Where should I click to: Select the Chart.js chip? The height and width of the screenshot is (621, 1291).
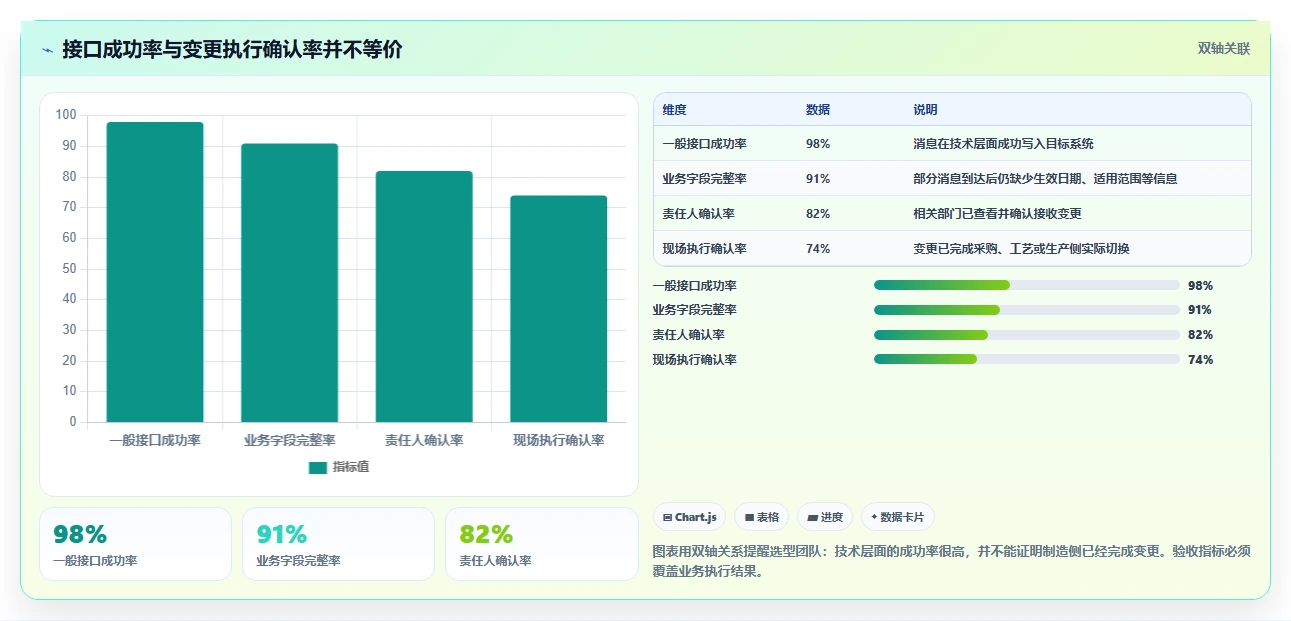point(689,517)
